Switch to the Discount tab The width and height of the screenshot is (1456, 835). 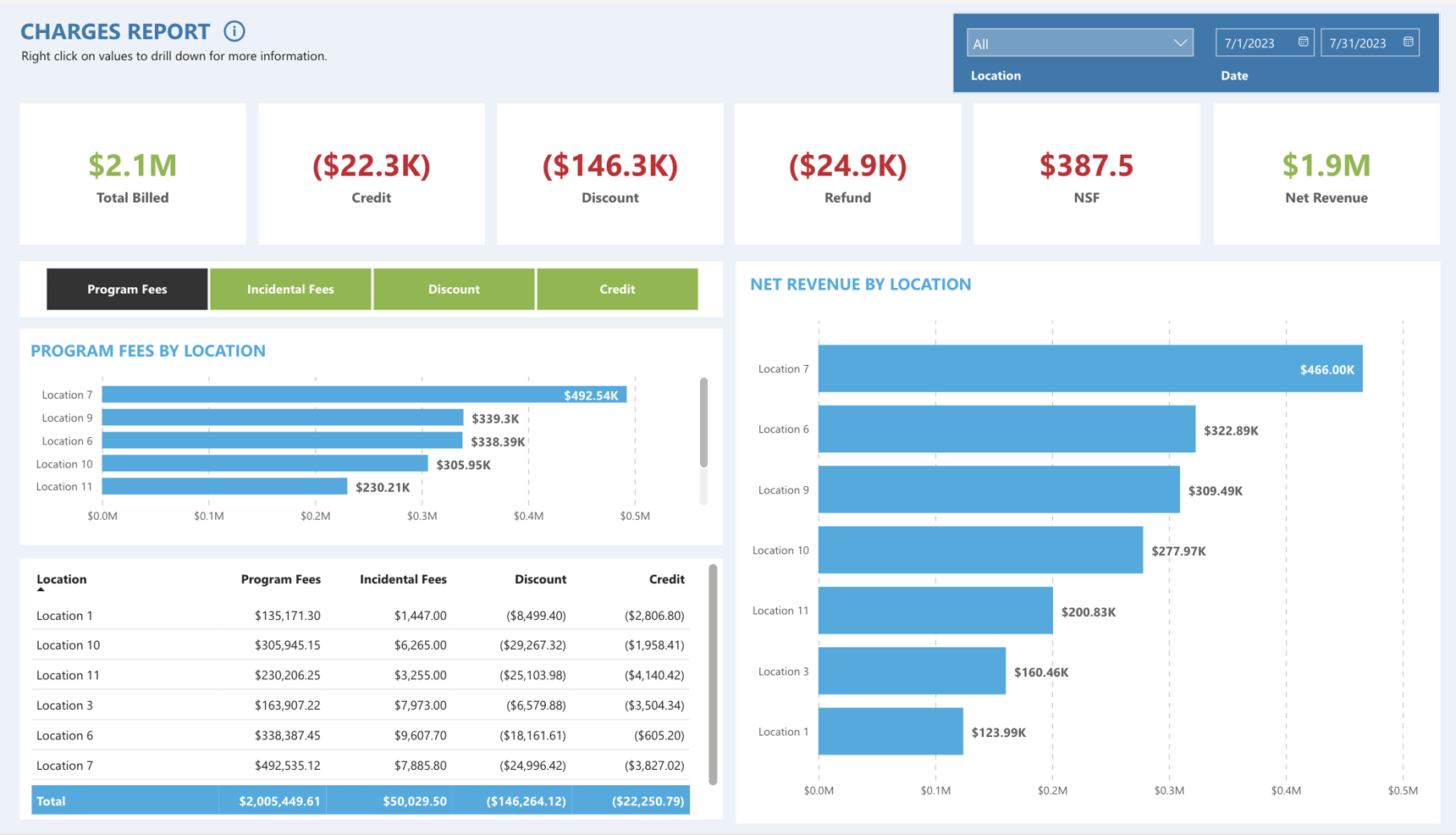[x=454, y=289]
